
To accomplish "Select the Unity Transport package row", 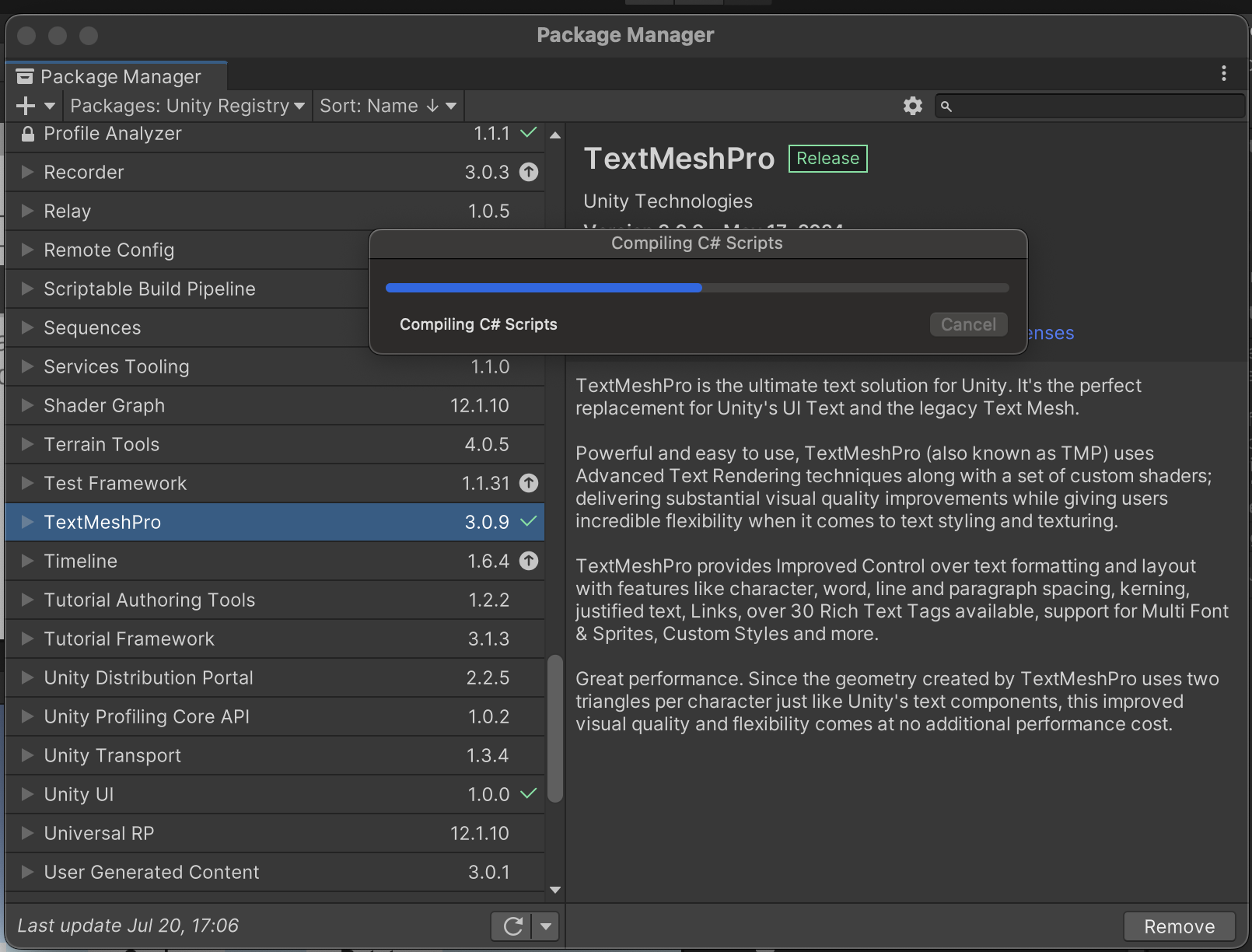I will coord(275,755).
